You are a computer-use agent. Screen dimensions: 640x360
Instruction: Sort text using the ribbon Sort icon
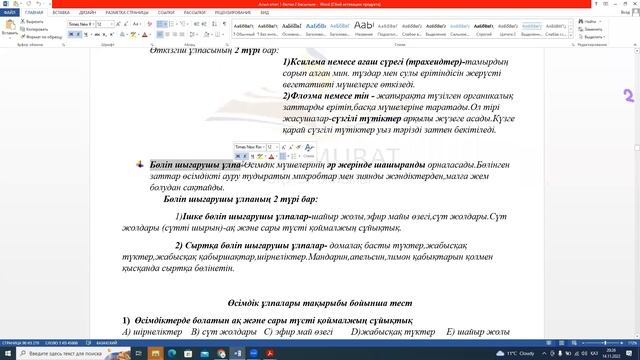[215, 24]
